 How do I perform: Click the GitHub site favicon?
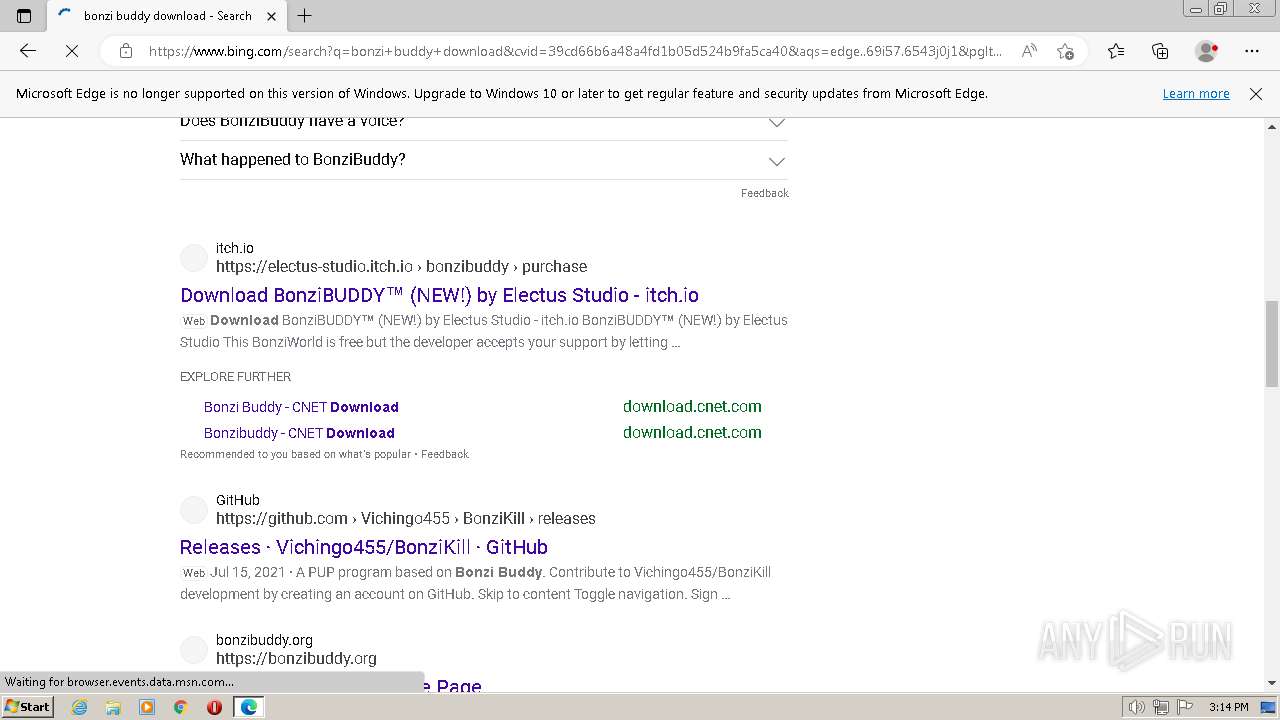(194, 510)
